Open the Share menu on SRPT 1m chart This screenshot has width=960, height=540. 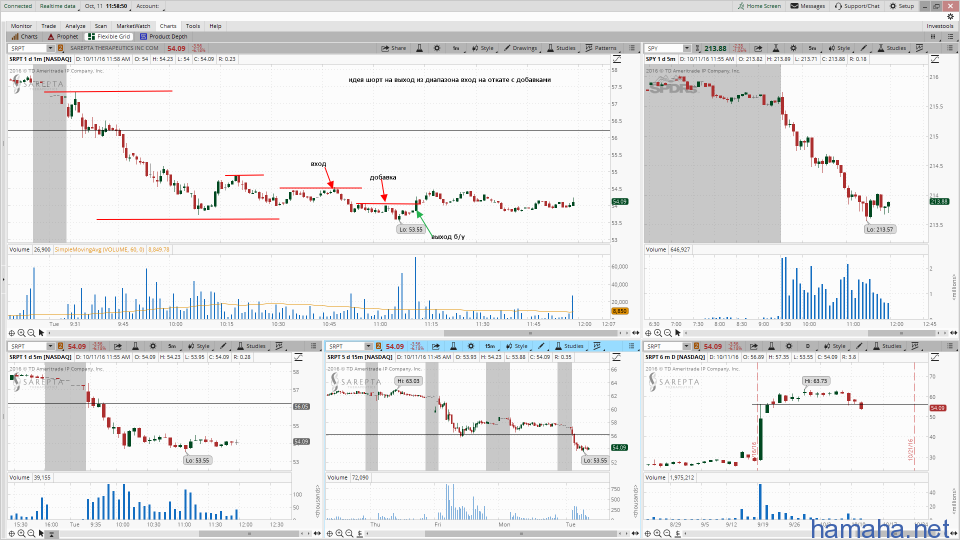coord(394,48)
